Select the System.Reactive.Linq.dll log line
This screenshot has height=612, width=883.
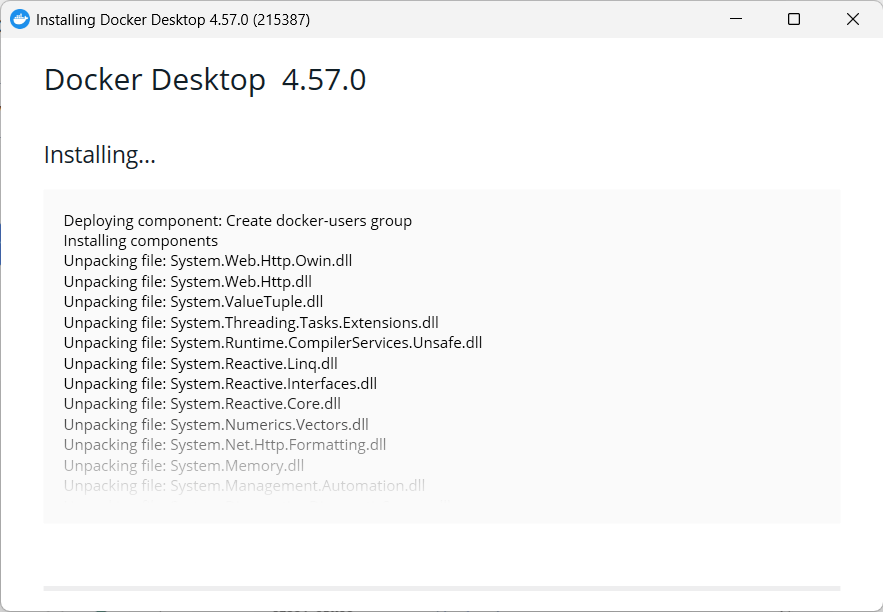tap(198, 363)
